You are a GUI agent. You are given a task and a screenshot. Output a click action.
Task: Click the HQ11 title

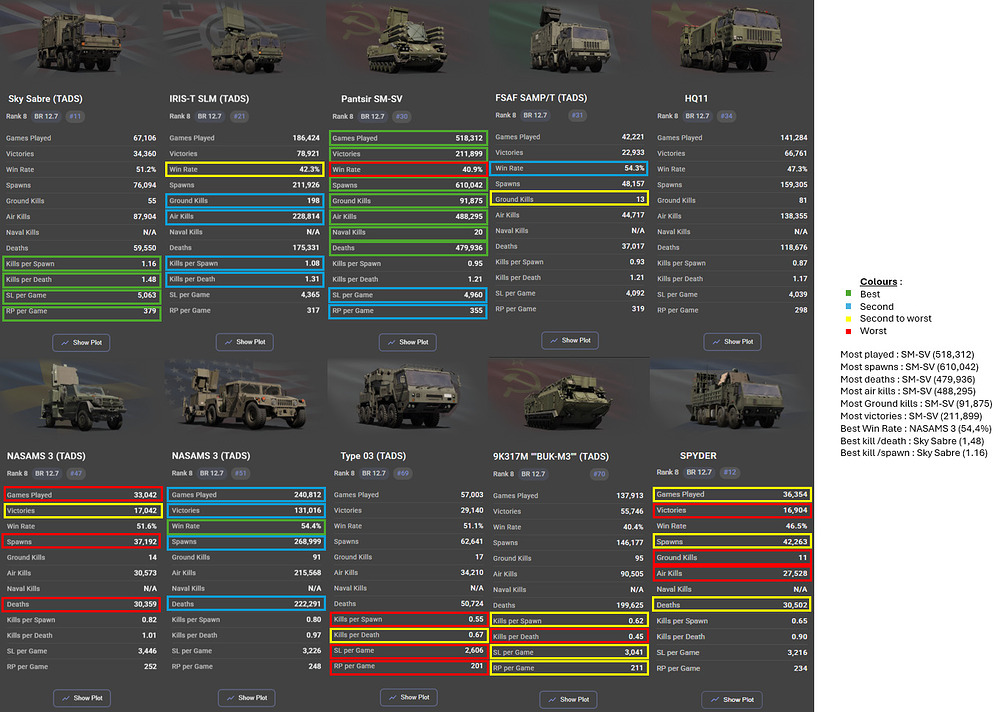696,98
